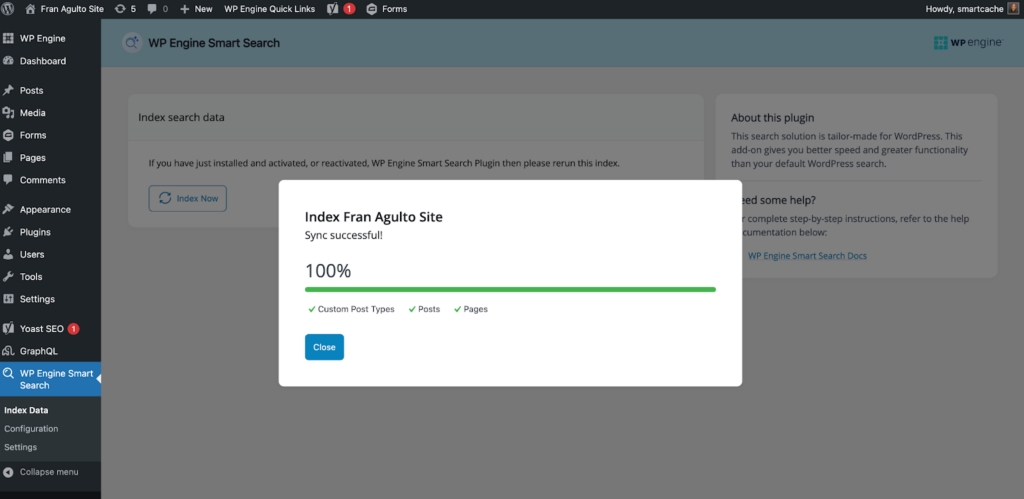Click the green 100% progress bar

tap(510, 289)
